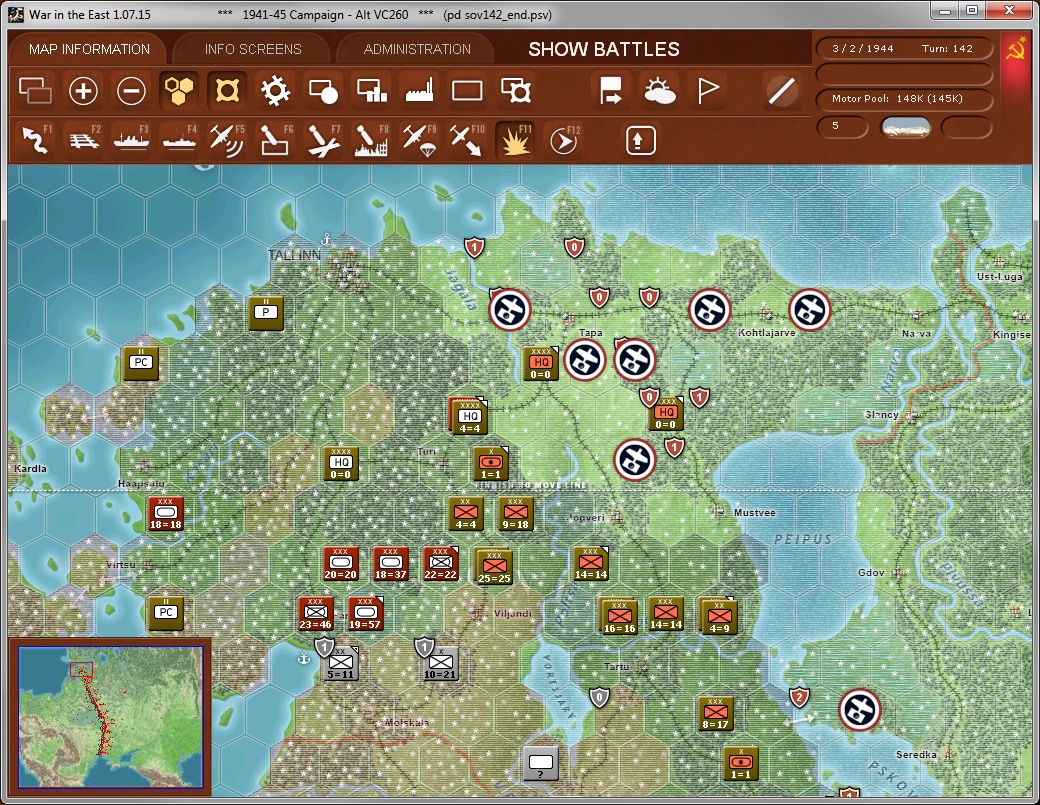Select the MAP INFORMATION tab
Image resolution: width=1040 pixels, height=805 pixels.
pos(90,49)
